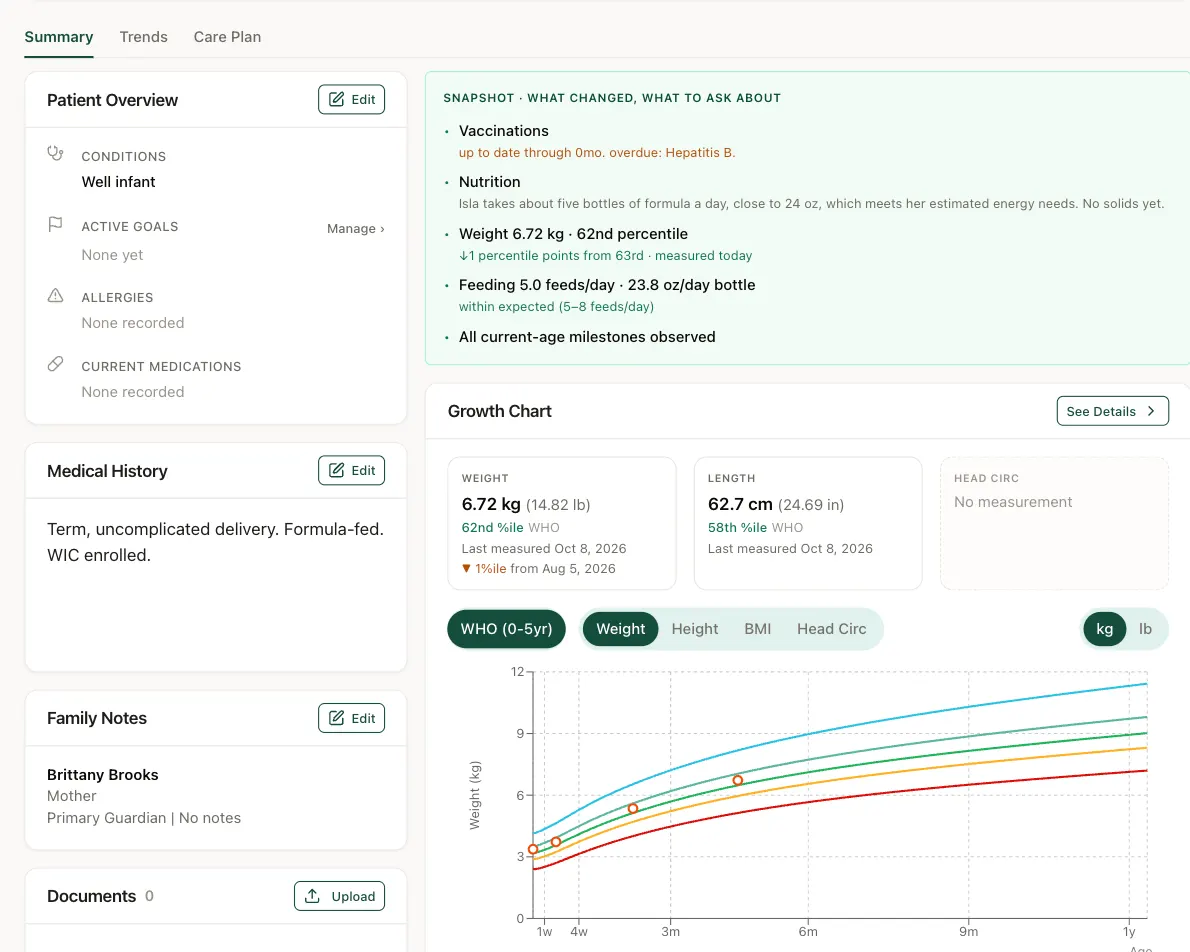Click the birth weight data point on chart
Screen dimensions: 1190x952
[533, 849]
